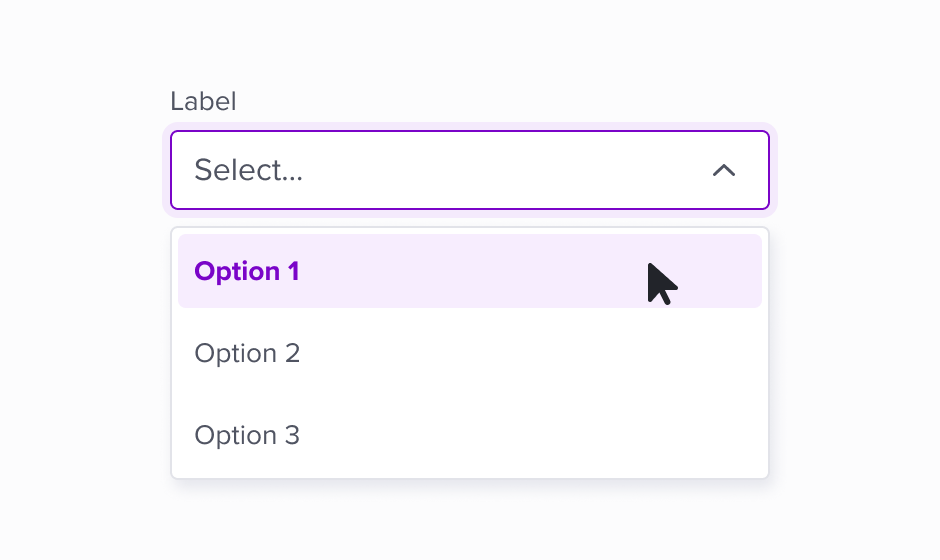The image size is (940, 560).
Task: Select the middle option in the listbox
Action: pos(469,353)
